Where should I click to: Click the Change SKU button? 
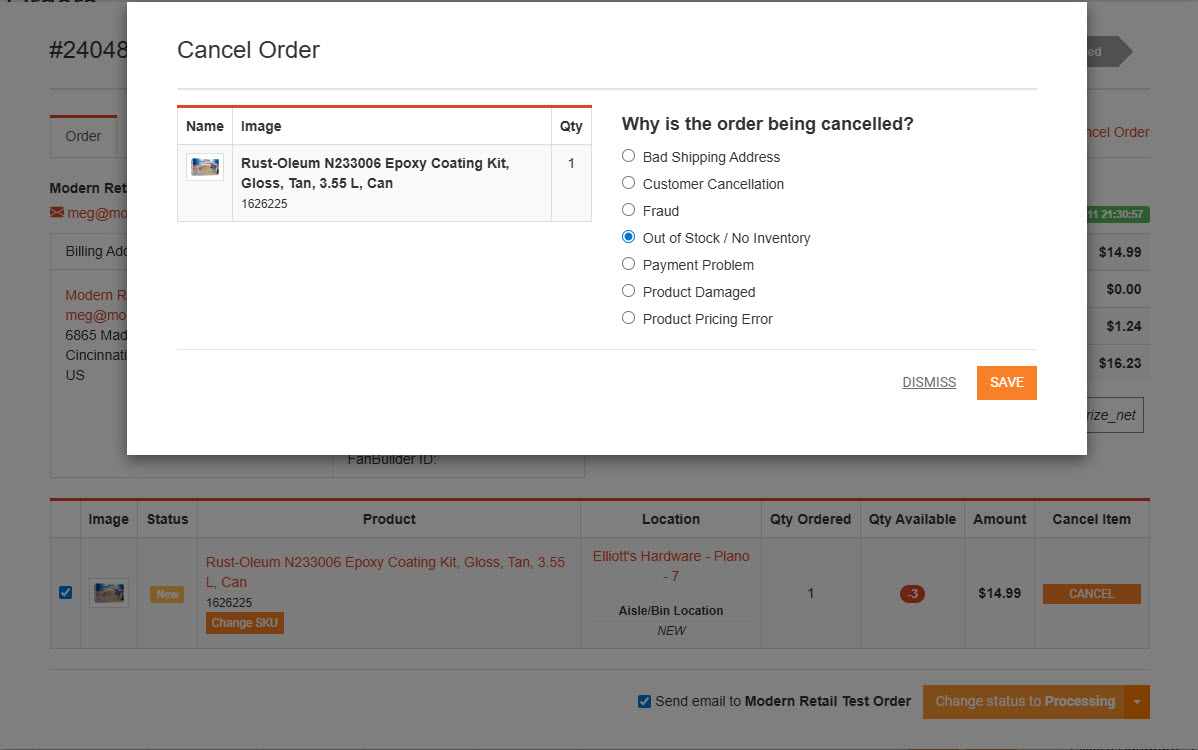(244, 623)
